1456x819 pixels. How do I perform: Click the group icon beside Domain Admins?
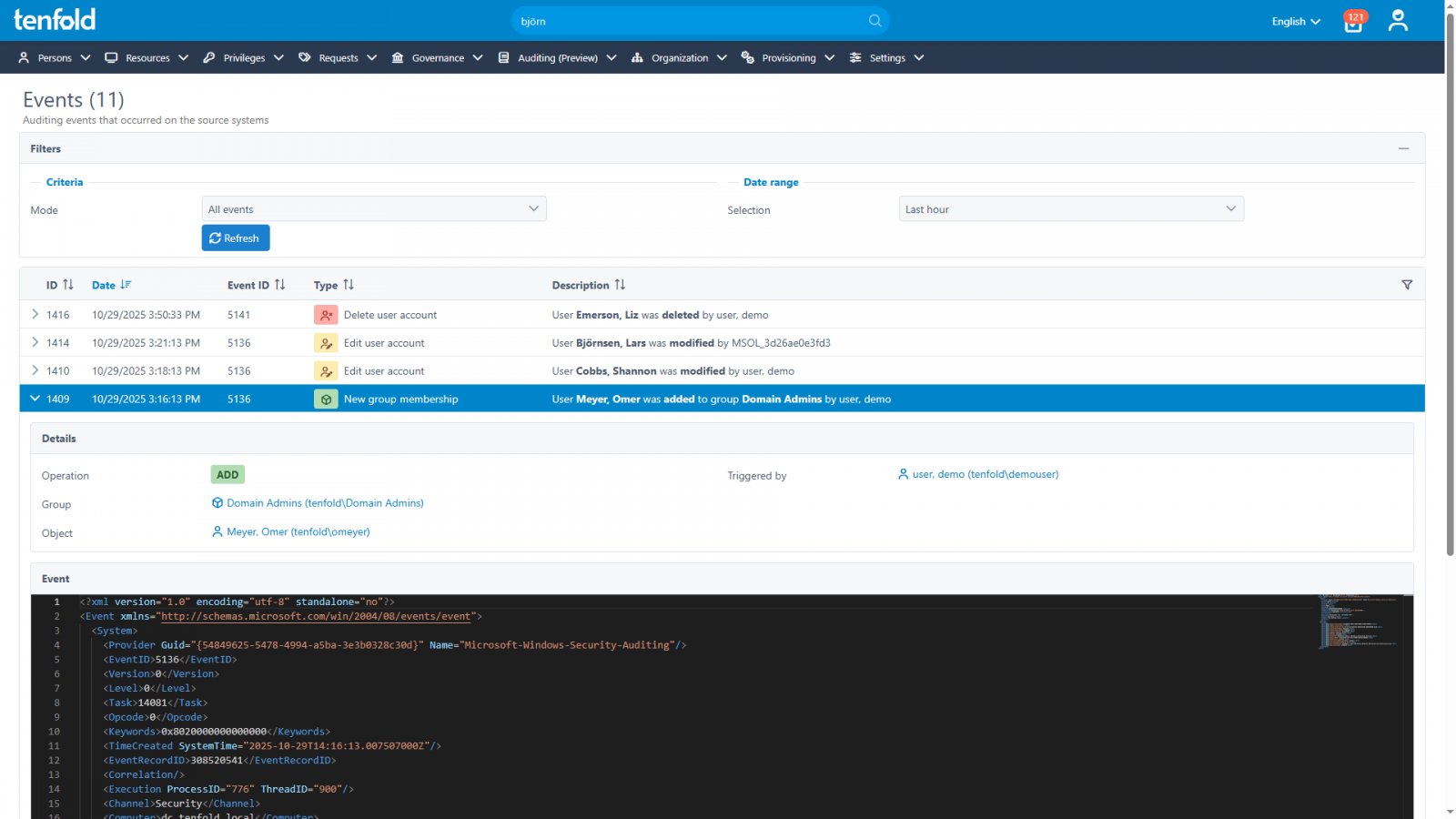pyautogui.click(x=217, y=502)
